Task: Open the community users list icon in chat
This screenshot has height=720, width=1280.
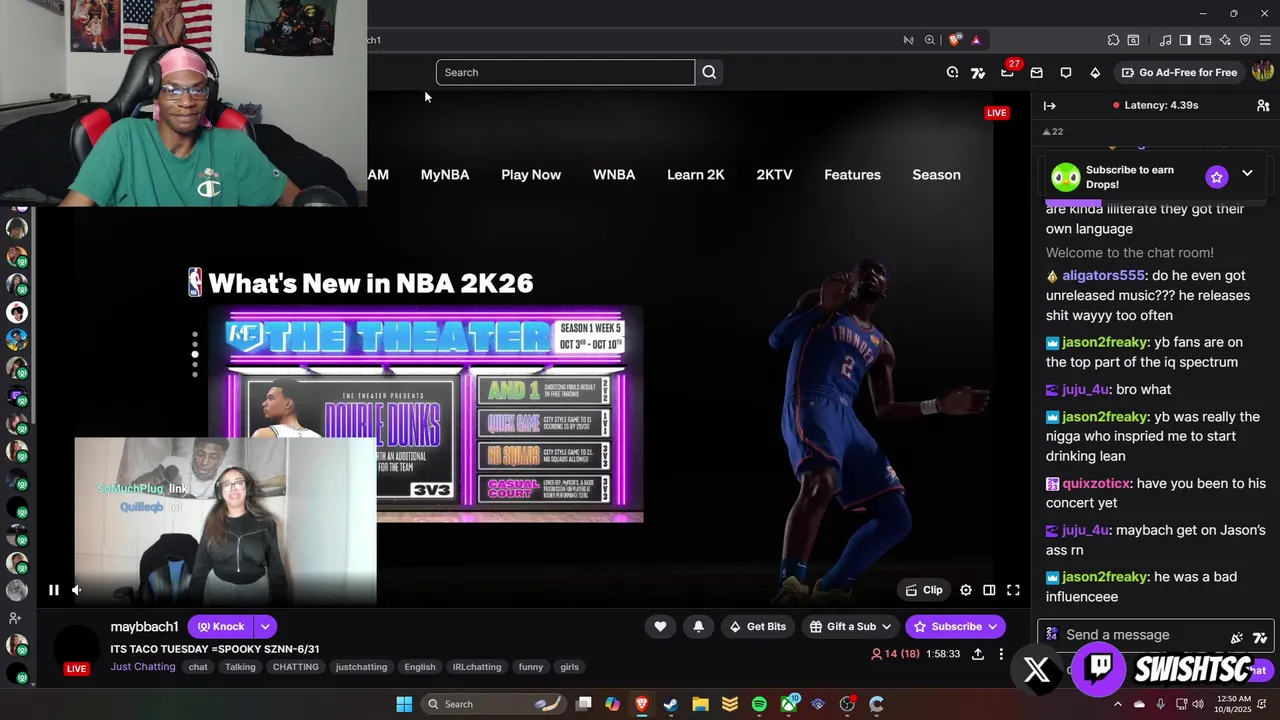Action: 1263,105
